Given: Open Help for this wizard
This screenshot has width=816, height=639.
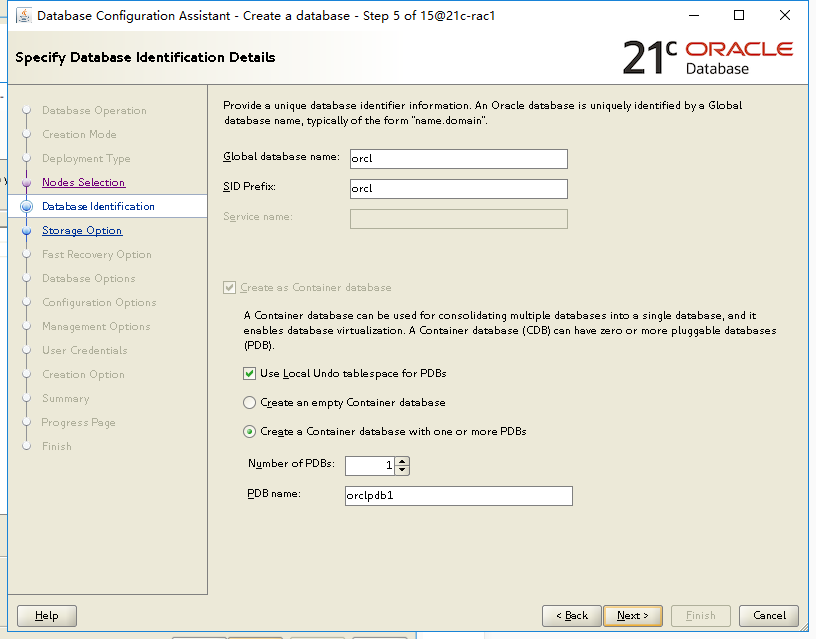Looking at the screenshot, I should coord(47,616).
